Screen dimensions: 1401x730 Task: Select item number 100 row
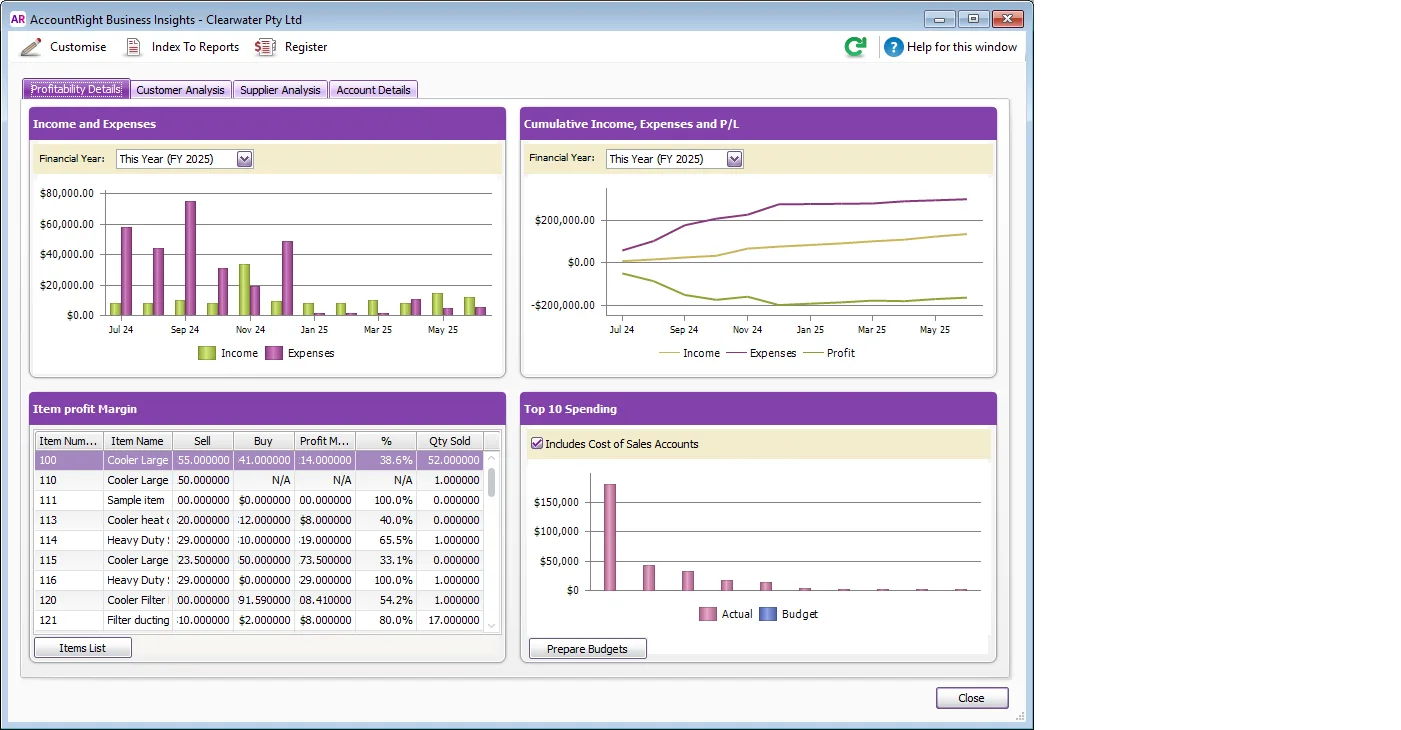[259, 460]
